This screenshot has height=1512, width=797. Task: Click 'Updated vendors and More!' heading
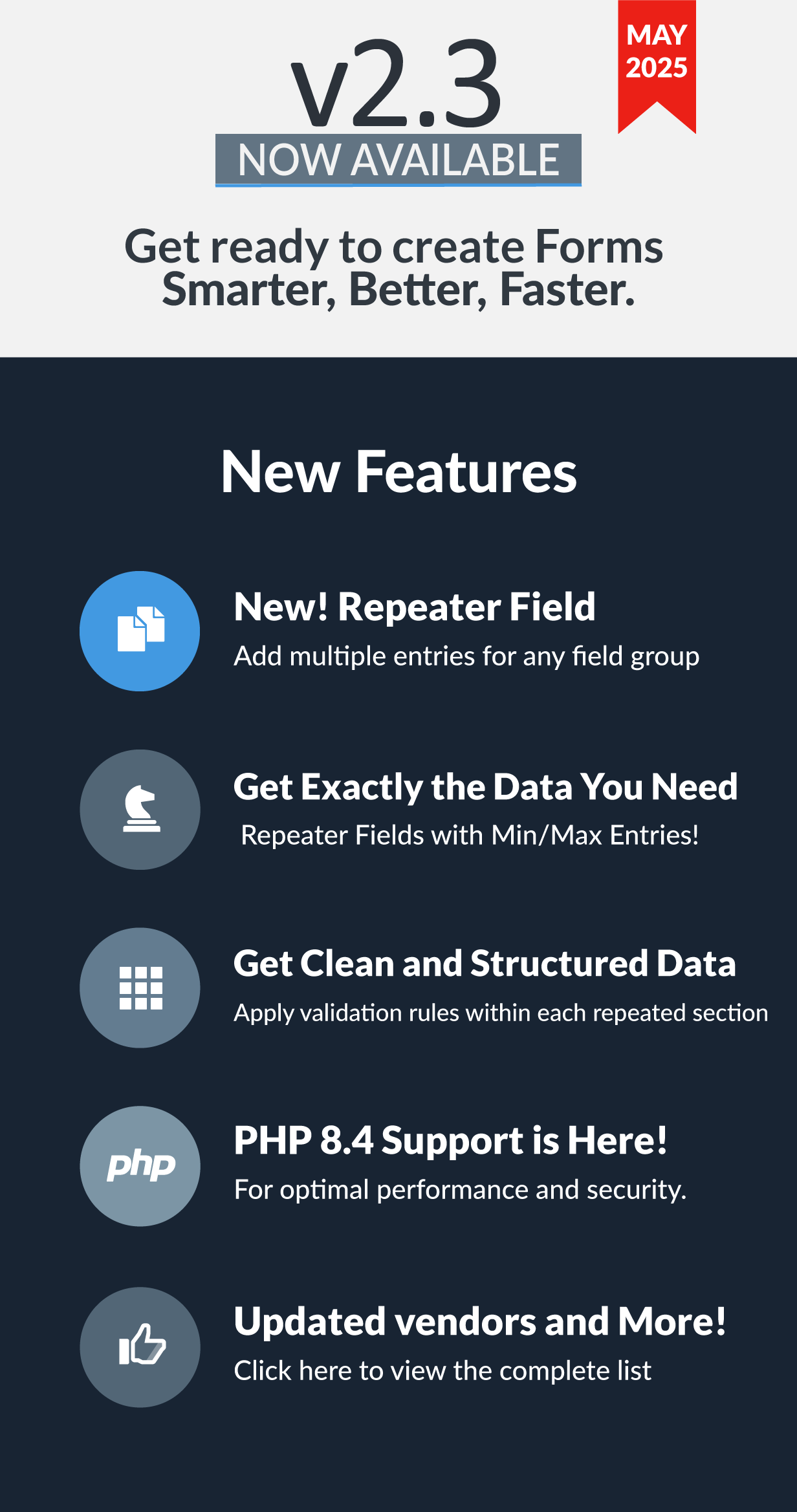coord(479,1321)
